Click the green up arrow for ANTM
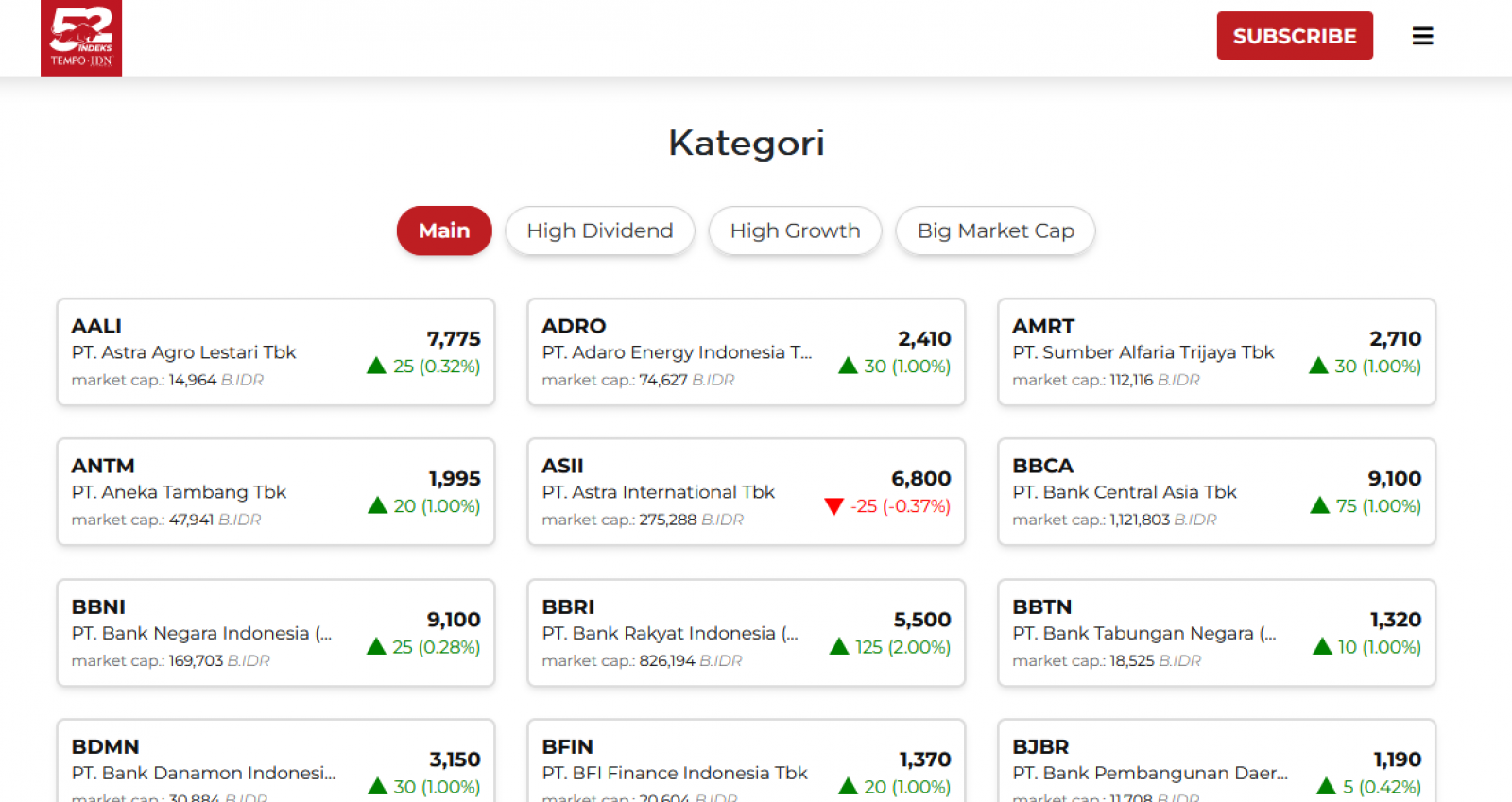1512x802 pixels. point(377,505)
